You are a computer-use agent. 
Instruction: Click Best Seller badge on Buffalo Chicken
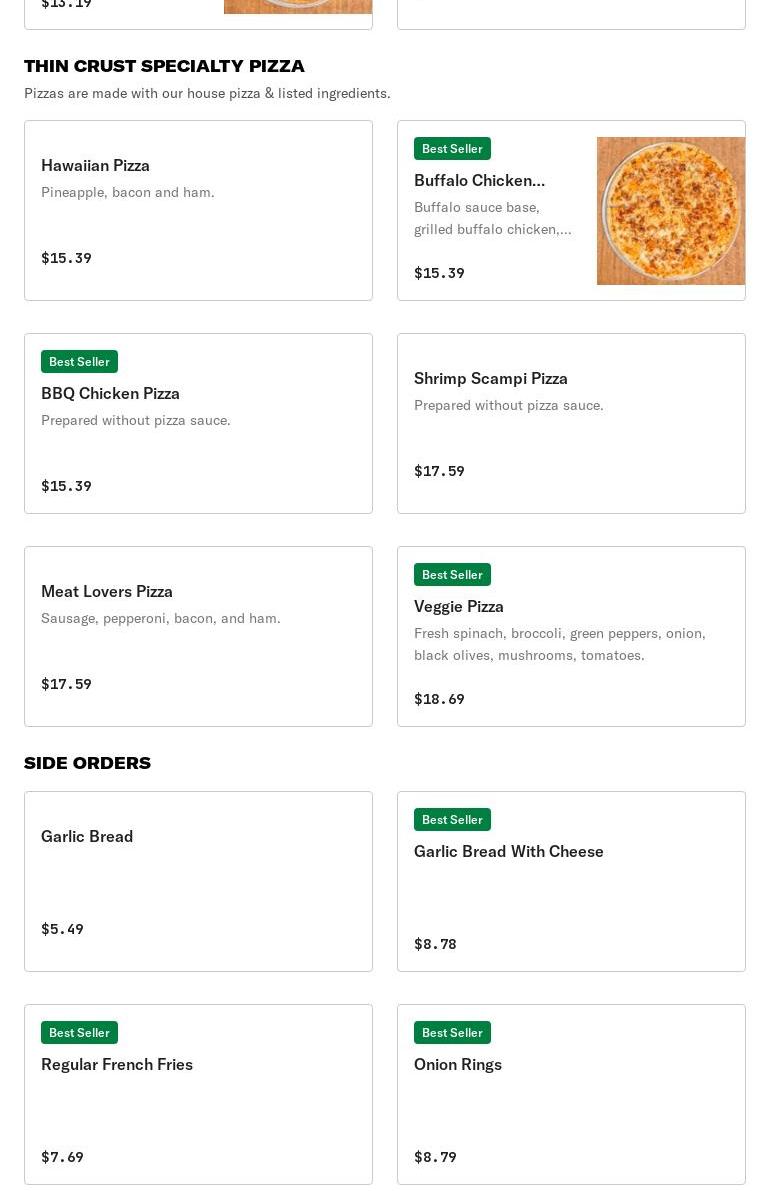point(452,149)
